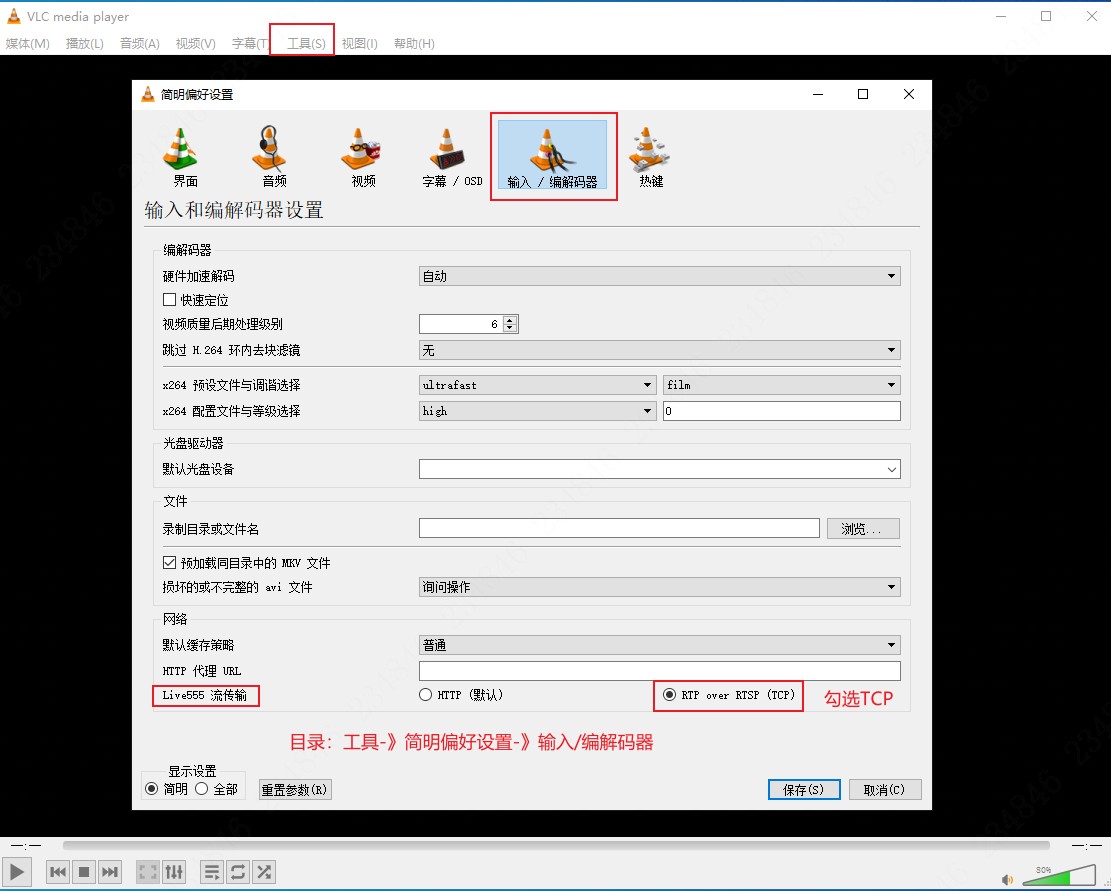
Task: Click the cone icon in 简明偏好设置 title bar
Action: coord(147,94)
